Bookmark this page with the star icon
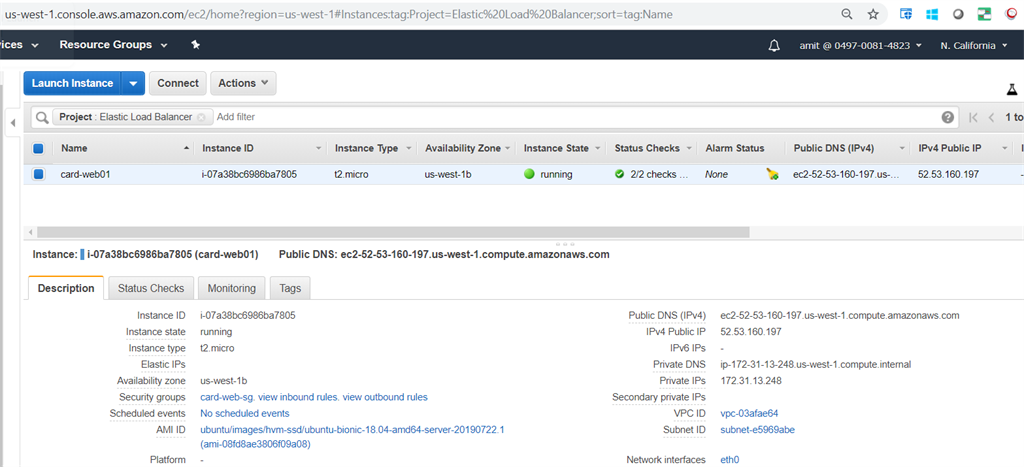1024x467 pixels. click(873, 14)
